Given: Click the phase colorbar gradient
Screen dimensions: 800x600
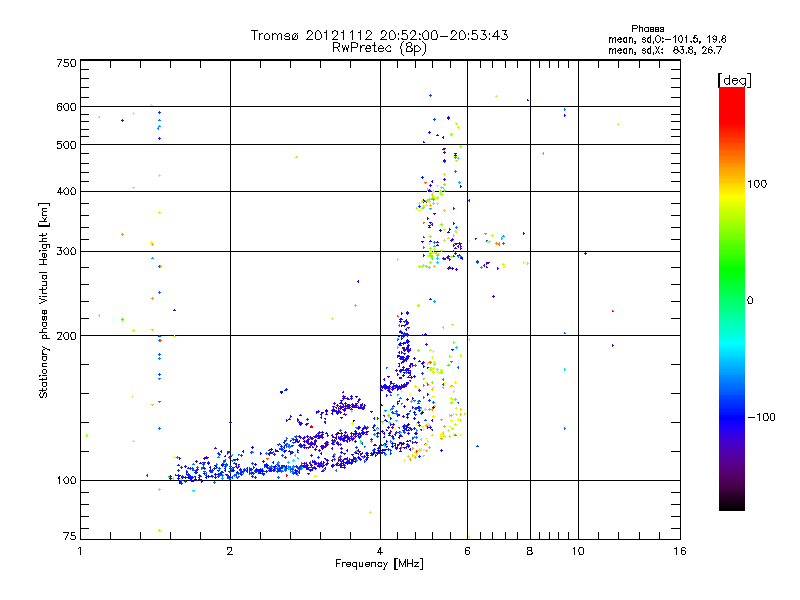Looking at the screenshot, I should [732, 298].
